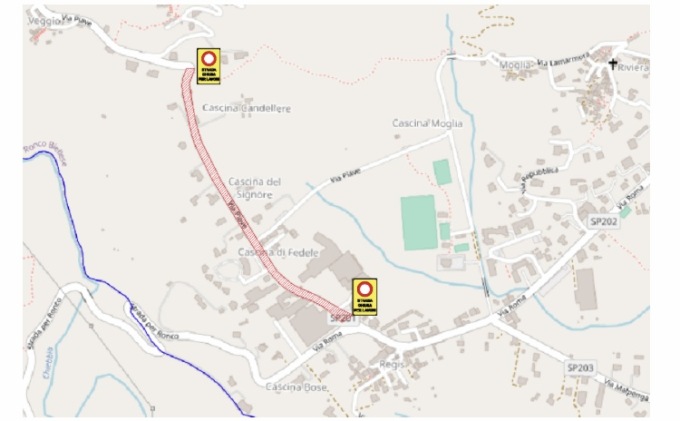680x421 pixels.
Task: Click the Regis place label
Action: coord(392,364)
